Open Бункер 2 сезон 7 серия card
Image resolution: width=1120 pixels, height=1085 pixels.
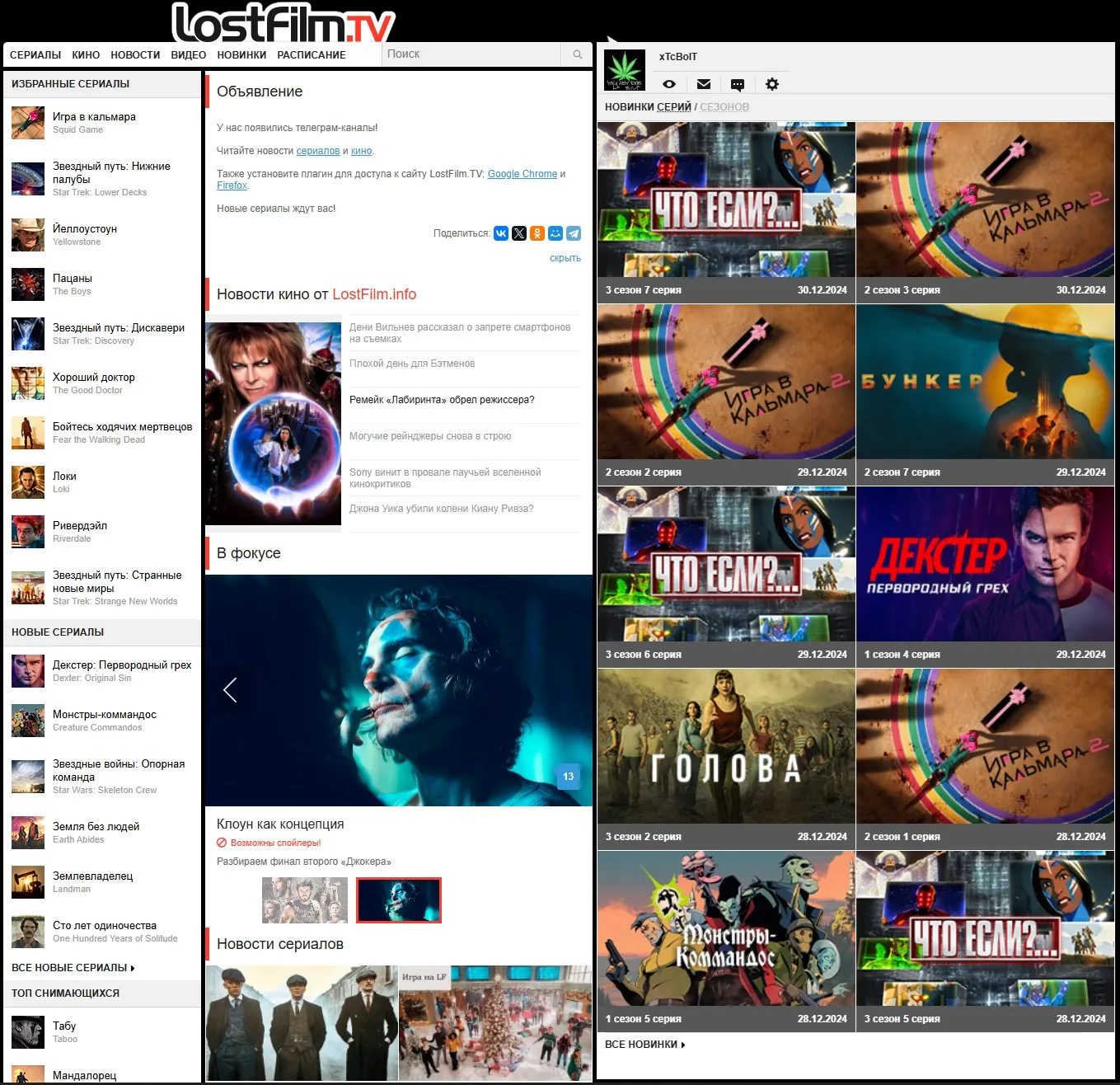click(986, 394)
